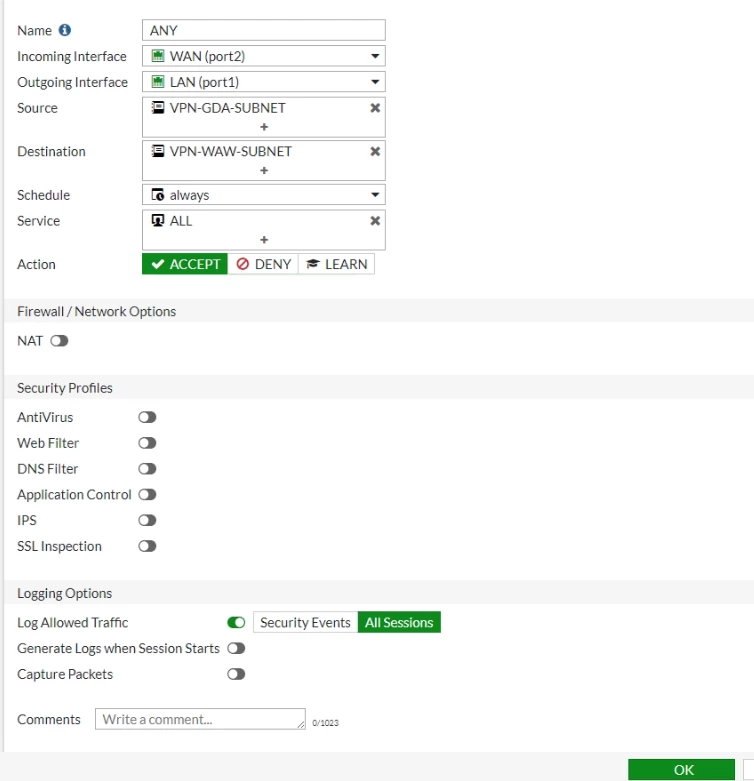Enable the IPS profile
The image size is (754, 781).
point(147,520)
